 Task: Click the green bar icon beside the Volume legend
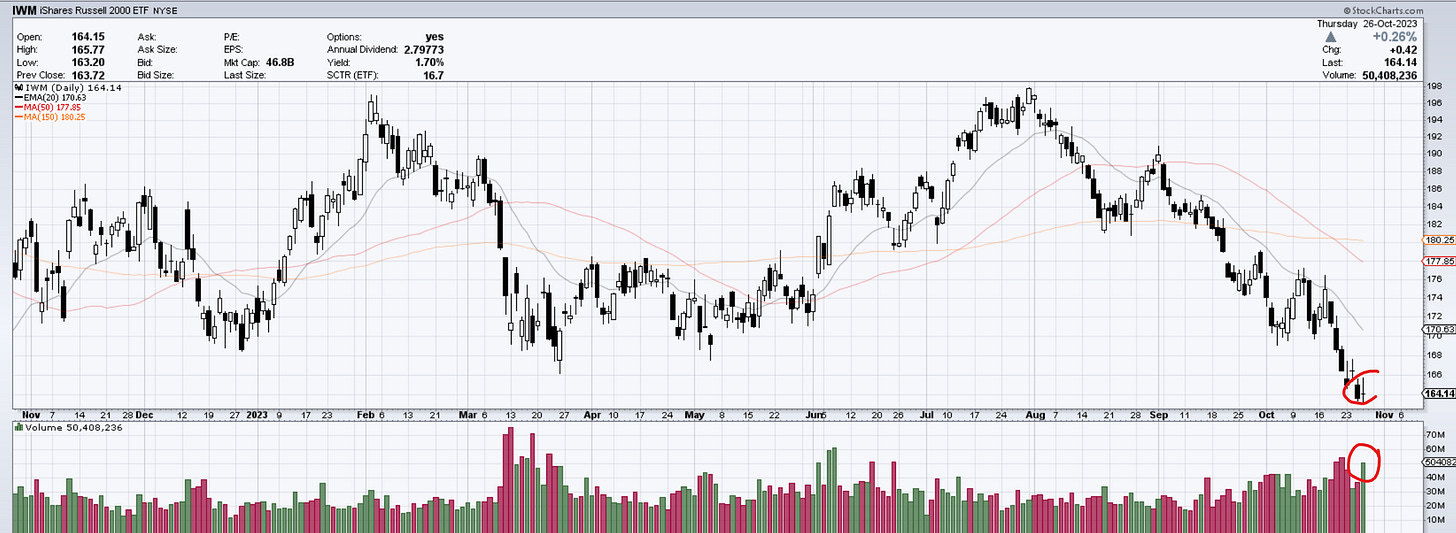18,427
